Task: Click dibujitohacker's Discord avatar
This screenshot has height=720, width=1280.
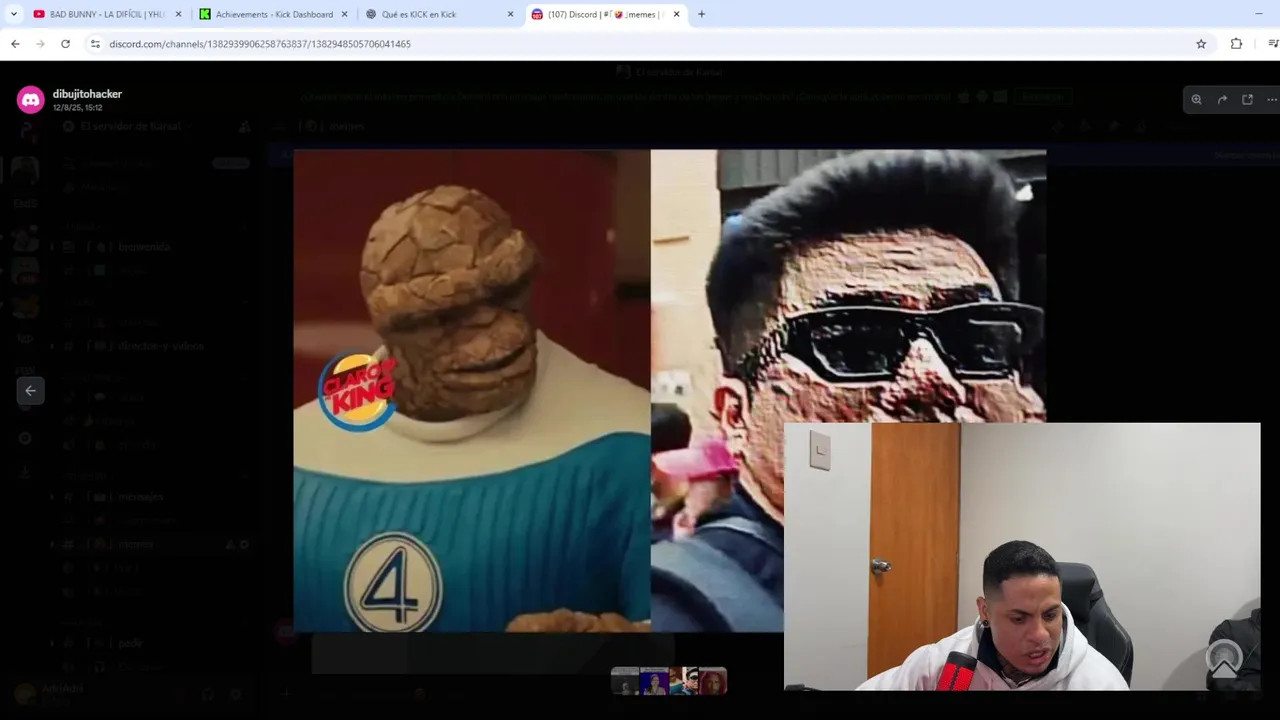Action: (31, 99)
